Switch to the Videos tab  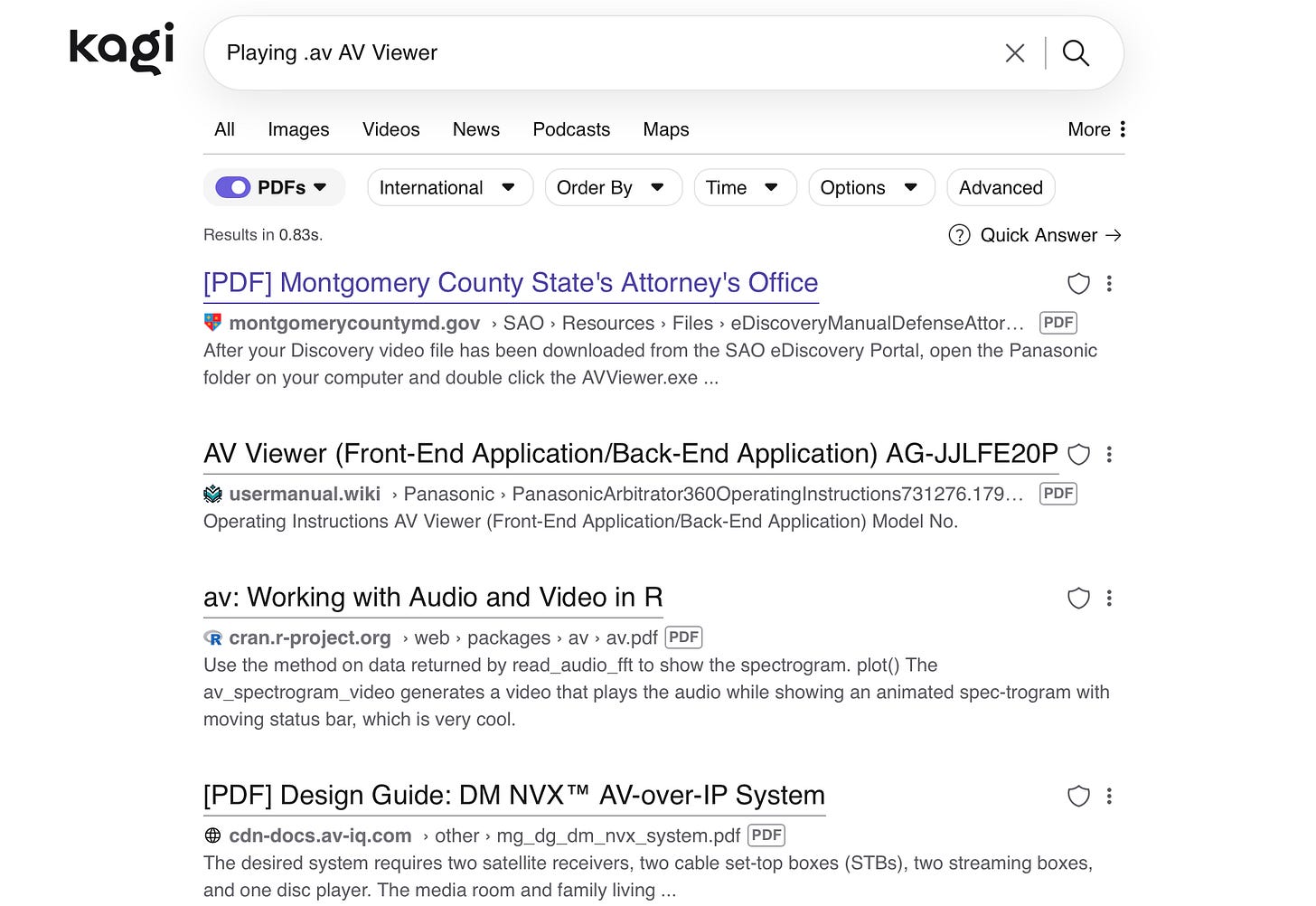pos(390,129)
